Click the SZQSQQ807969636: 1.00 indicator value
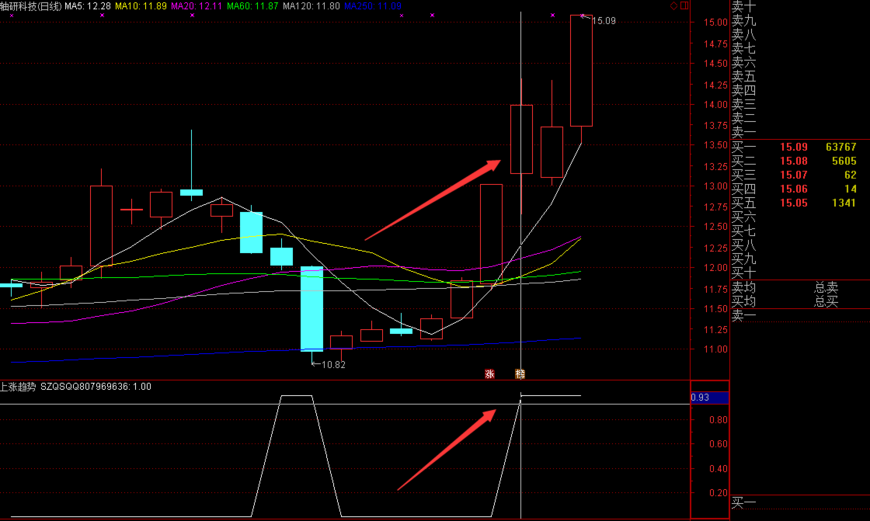The image size is (870, 521). [x=95, y=387]
